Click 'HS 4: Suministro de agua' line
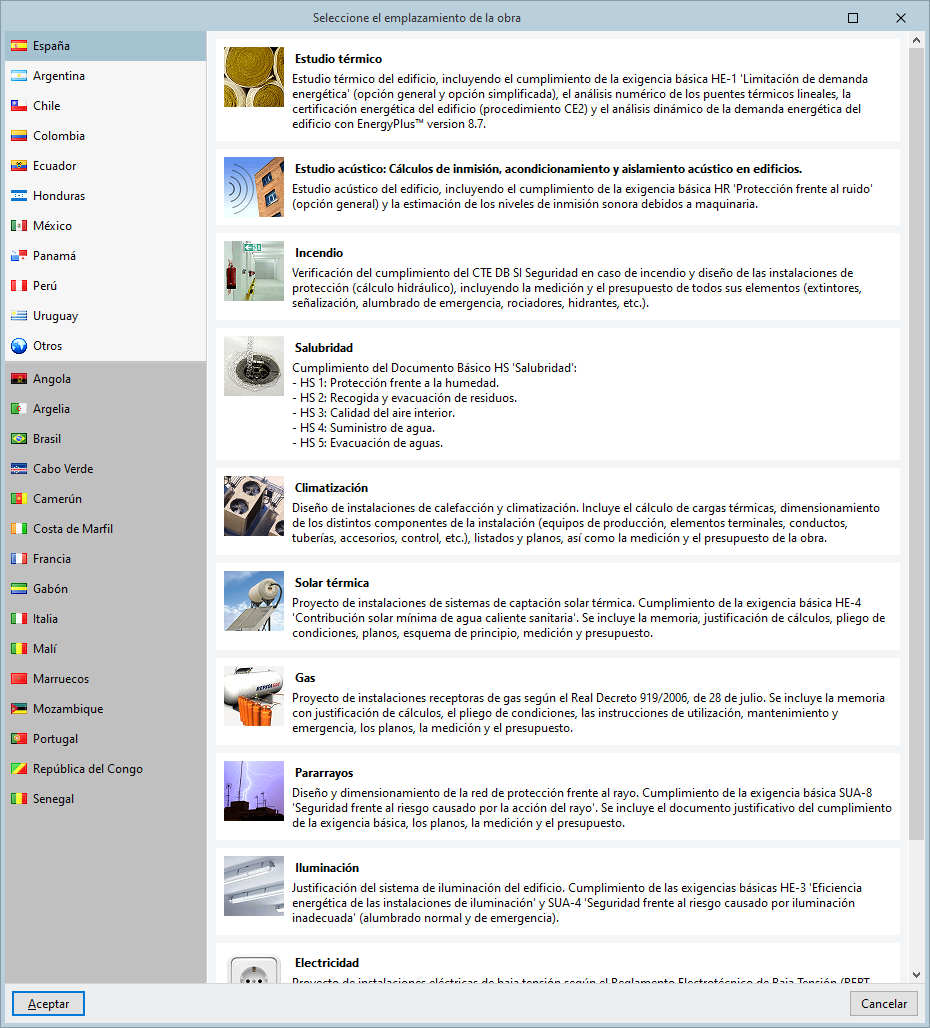Image resolution: width=930 pixels, height=1028 pixels. (364, 428)
